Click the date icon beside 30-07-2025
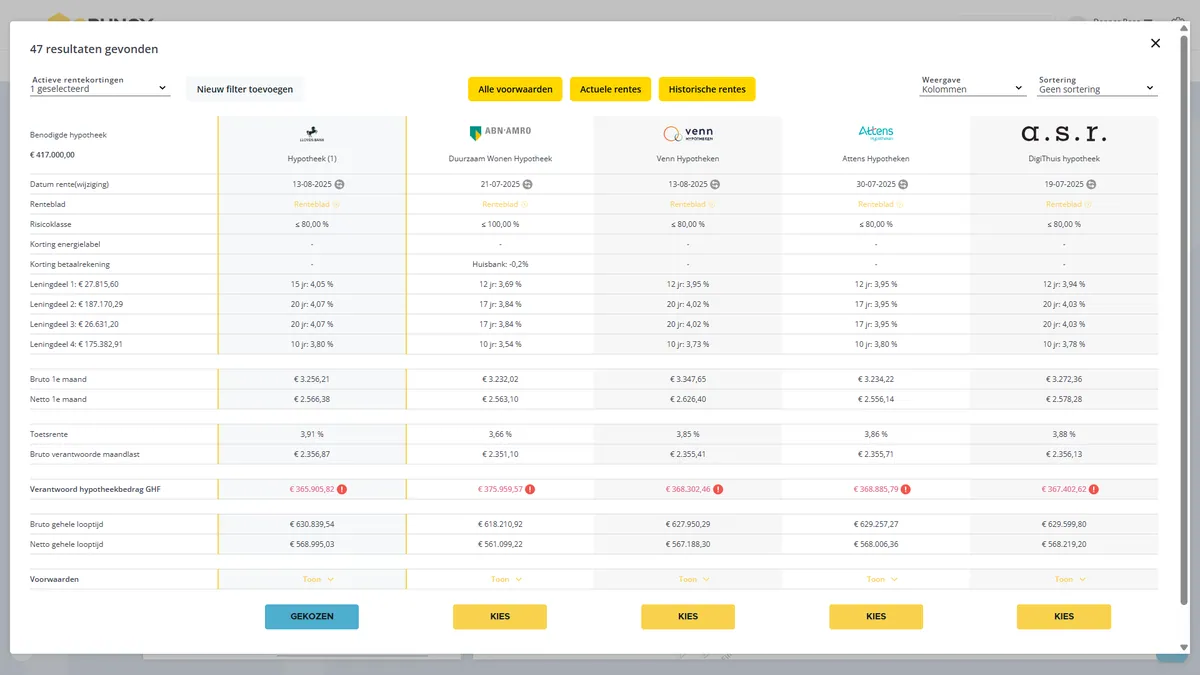 (903, 184)
